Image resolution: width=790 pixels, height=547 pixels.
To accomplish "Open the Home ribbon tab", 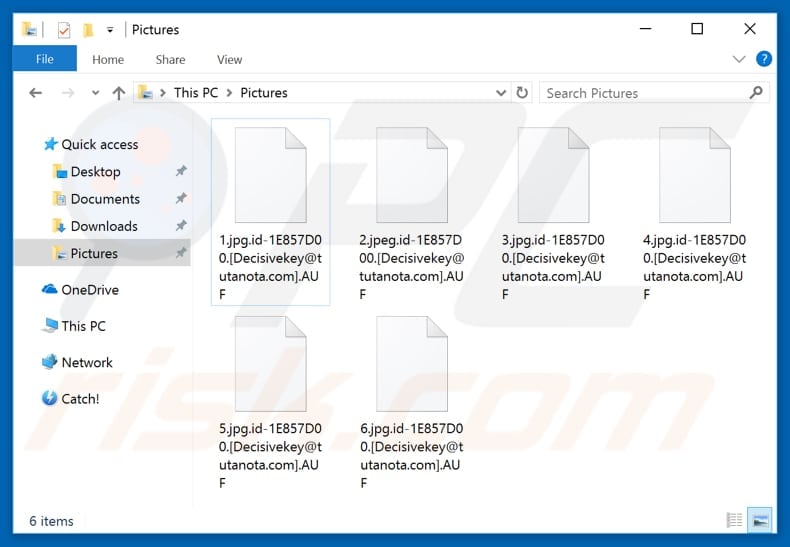I will tap(108, 59).
